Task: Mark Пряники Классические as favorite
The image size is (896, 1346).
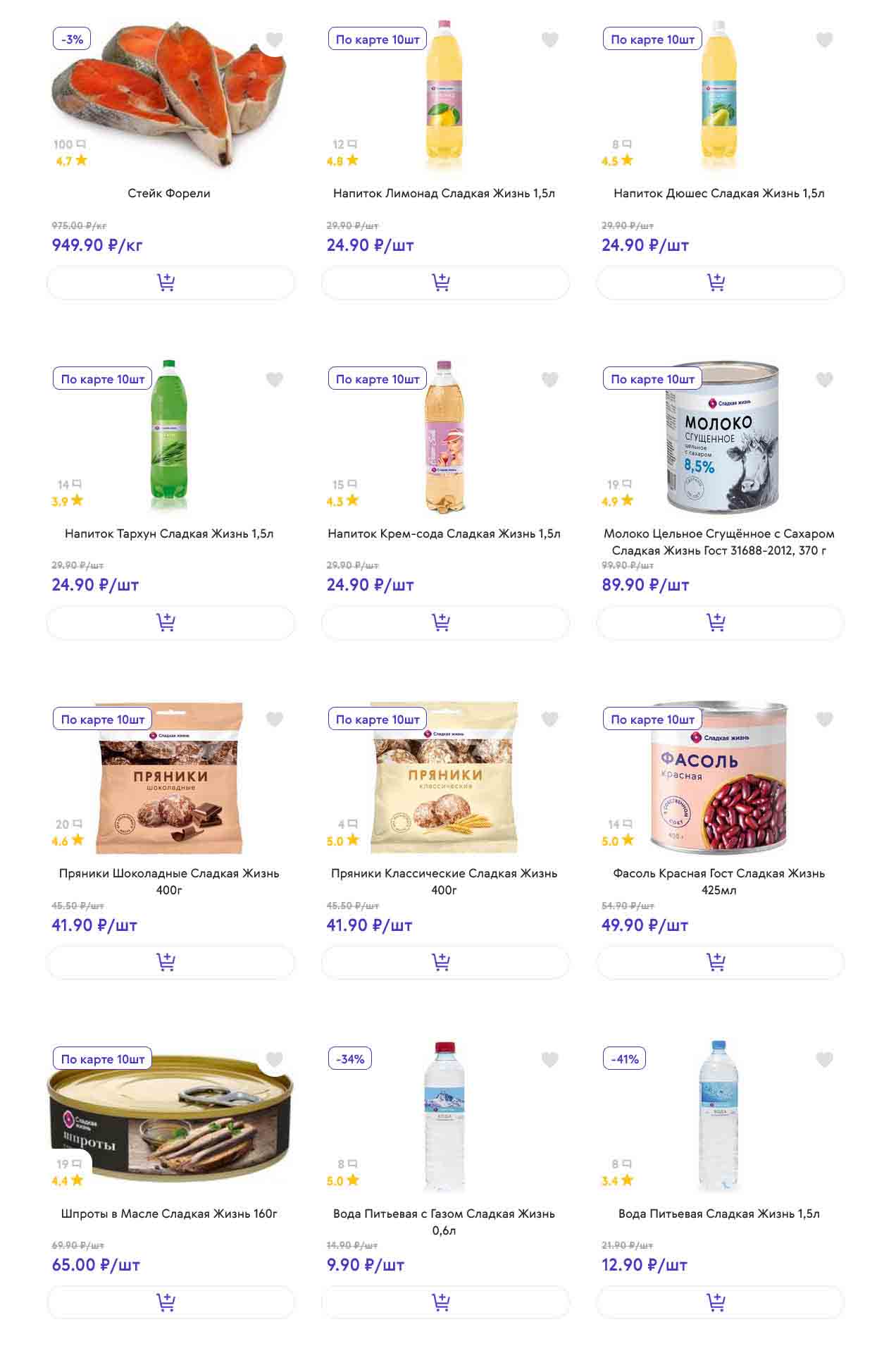Action: pos(549,719)
